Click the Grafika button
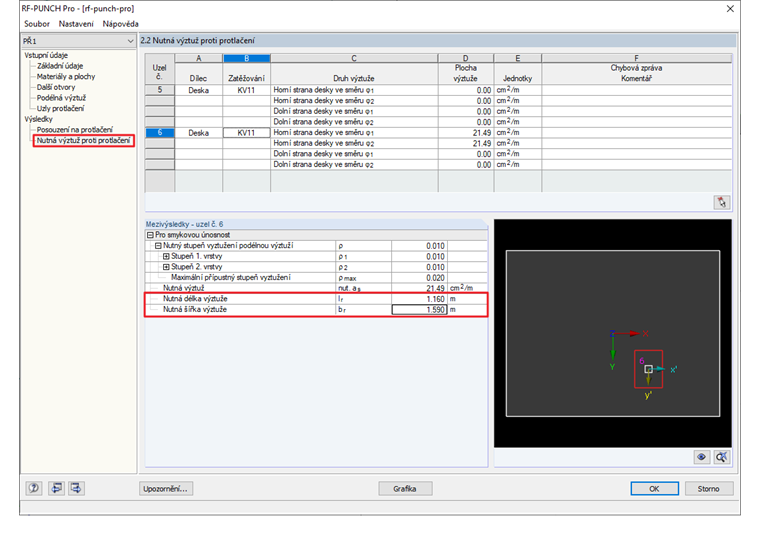The image size is (760, 542). click(x=405, y=489)
